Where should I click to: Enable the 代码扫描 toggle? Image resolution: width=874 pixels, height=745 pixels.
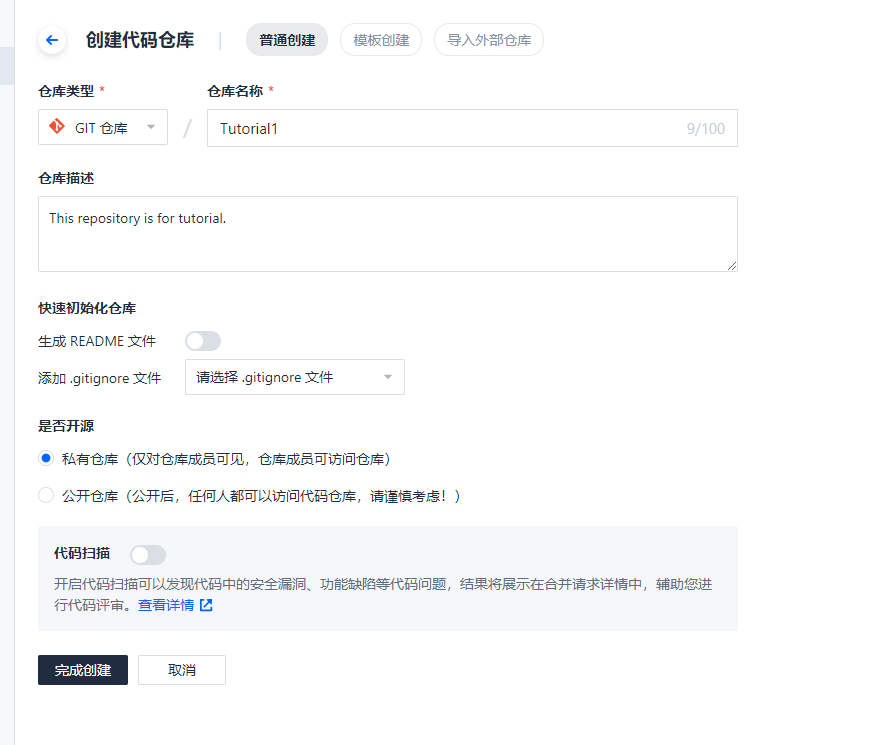pyautogui.click(x=148, y=554)
